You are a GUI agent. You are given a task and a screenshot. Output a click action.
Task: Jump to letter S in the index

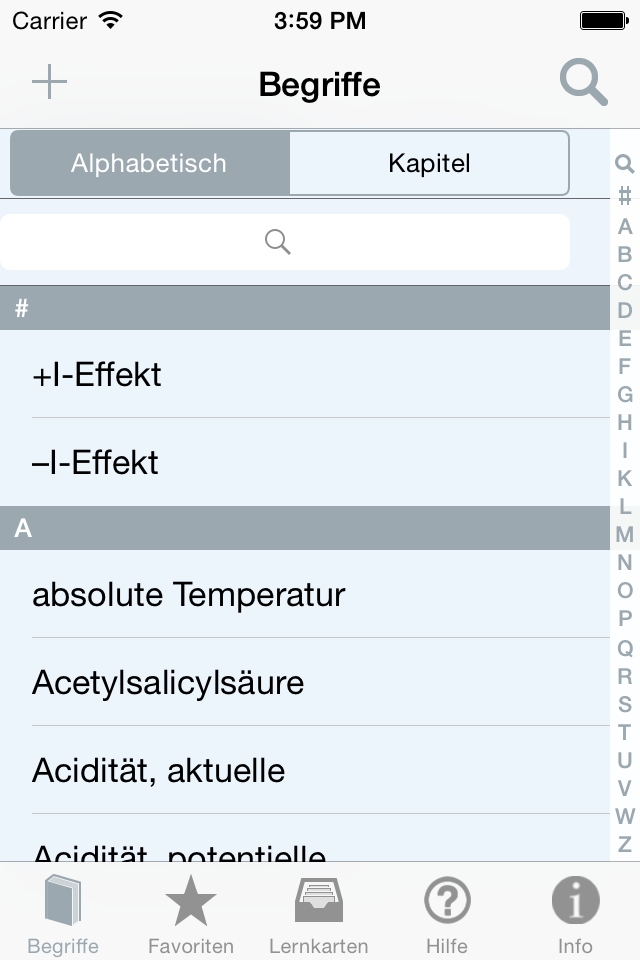click(625, 704)
